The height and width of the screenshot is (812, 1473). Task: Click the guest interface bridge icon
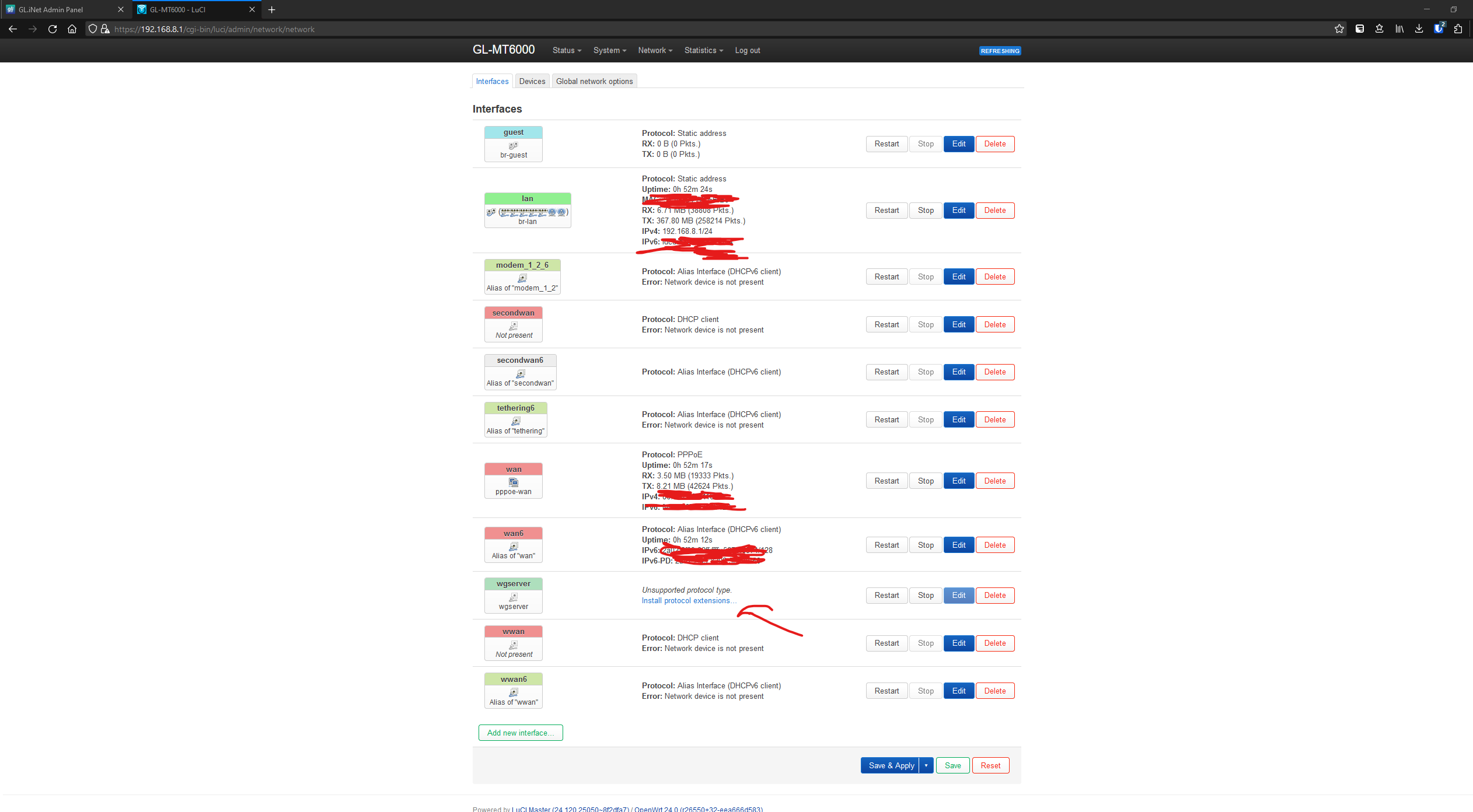coord(514,146)
